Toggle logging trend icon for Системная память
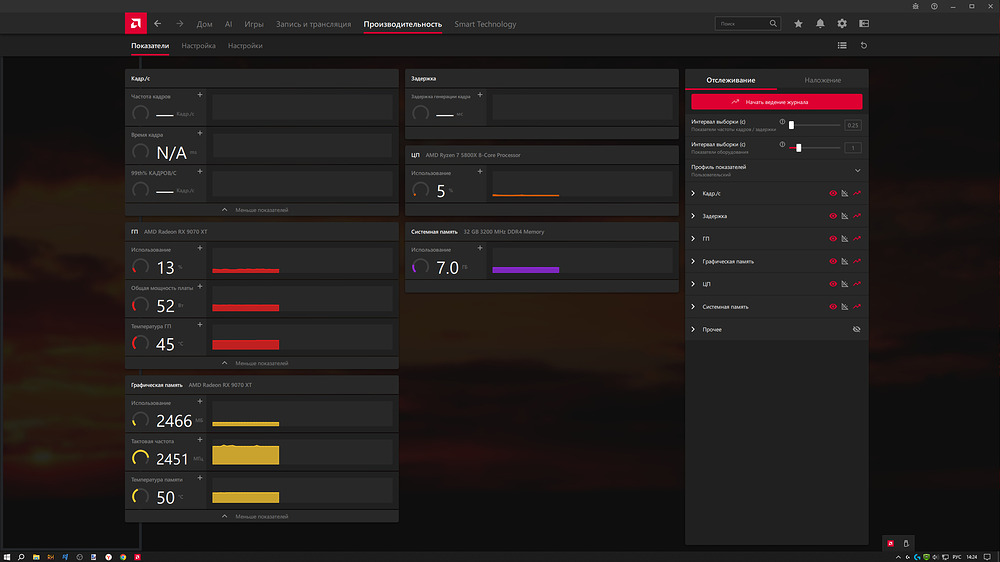 click(857, 307)
